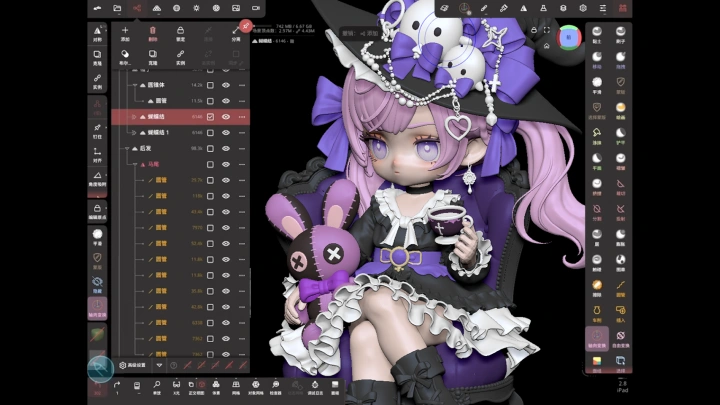Viewport: 720px width, 405px height.
Task: Collapse the 马尾 tree group
Action: (135, 164)
